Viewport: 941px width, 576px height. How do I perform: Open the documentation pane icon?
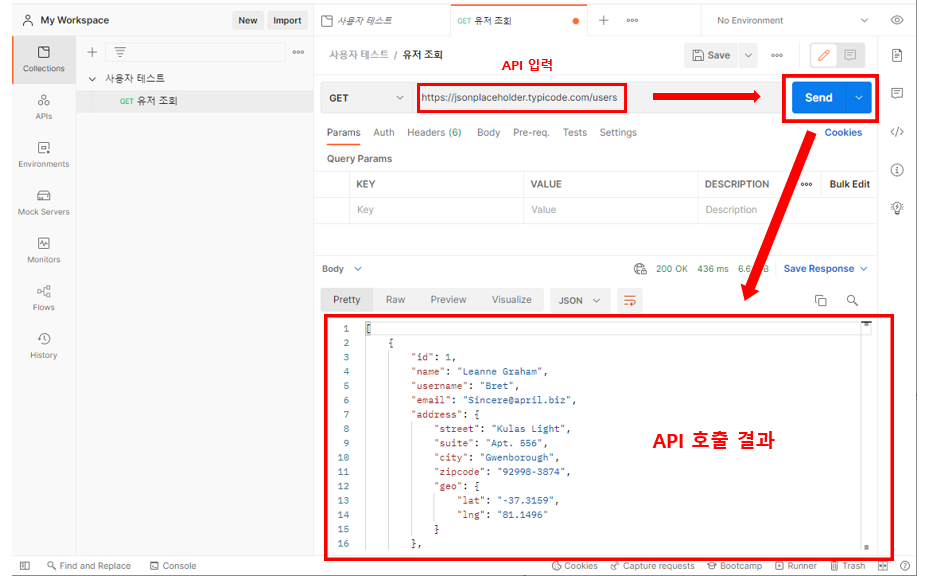[897, 55]
